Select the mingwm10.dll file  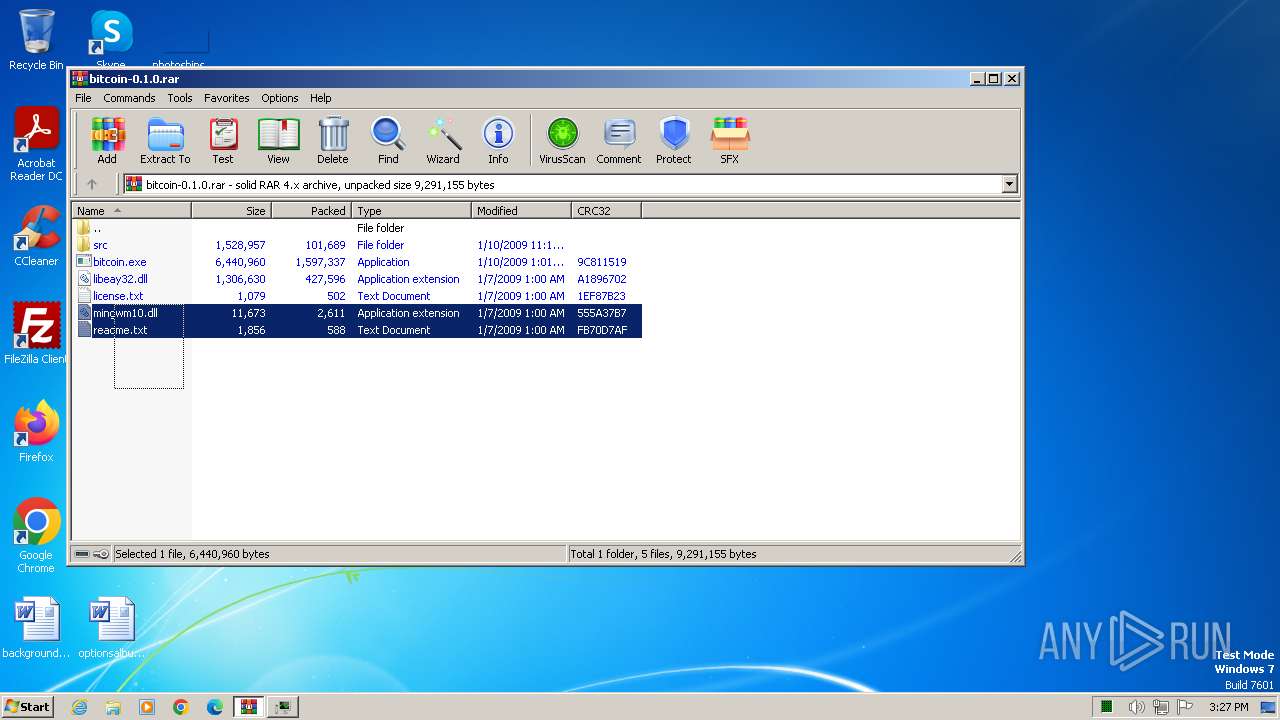[357, 313]
